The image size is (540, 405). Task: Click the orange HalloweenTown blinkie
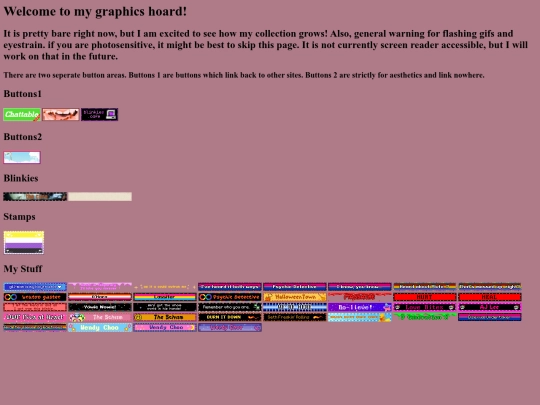point(294,297)
